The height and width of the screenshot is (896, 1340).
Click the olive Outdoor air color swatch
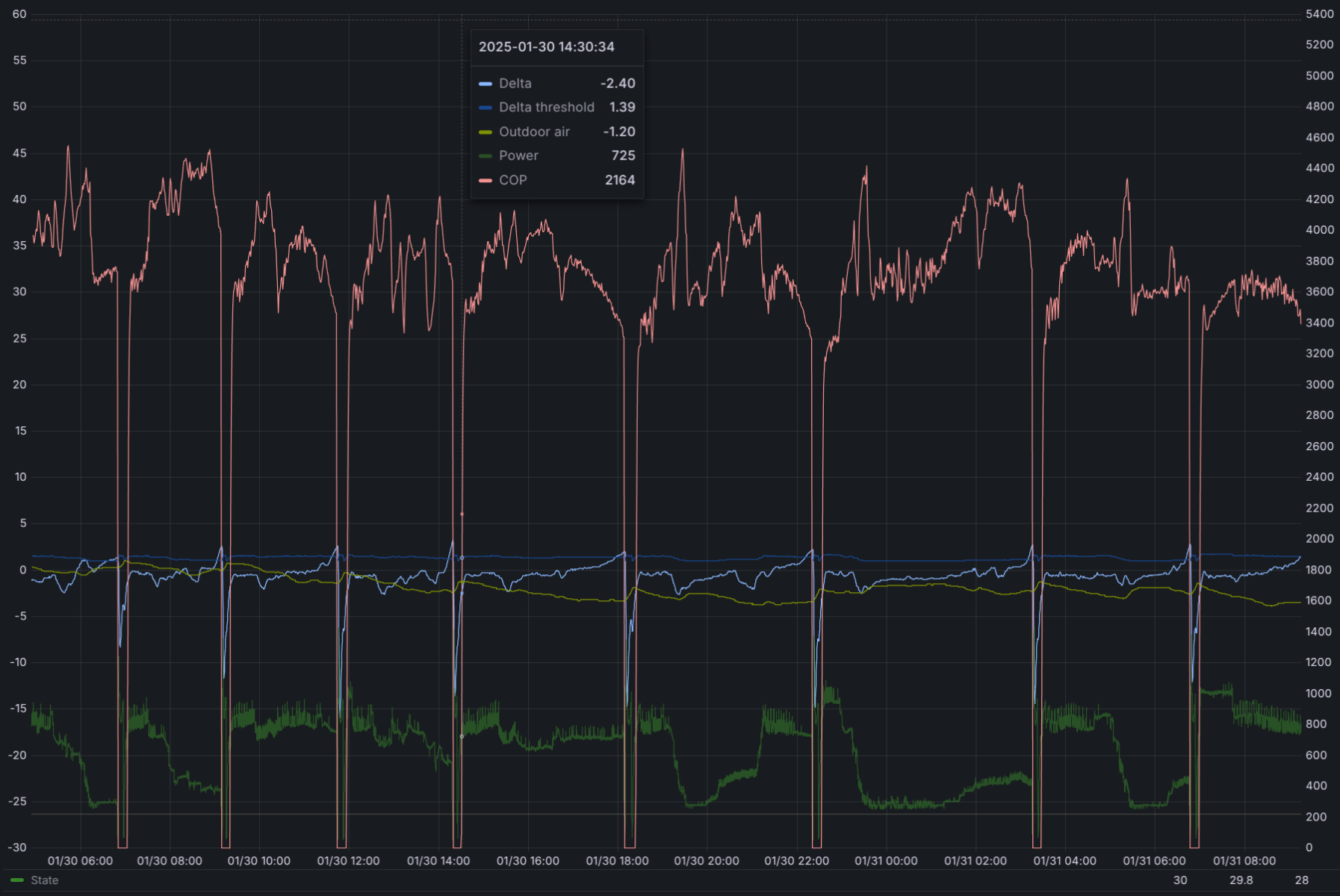[x=486, y=132]
